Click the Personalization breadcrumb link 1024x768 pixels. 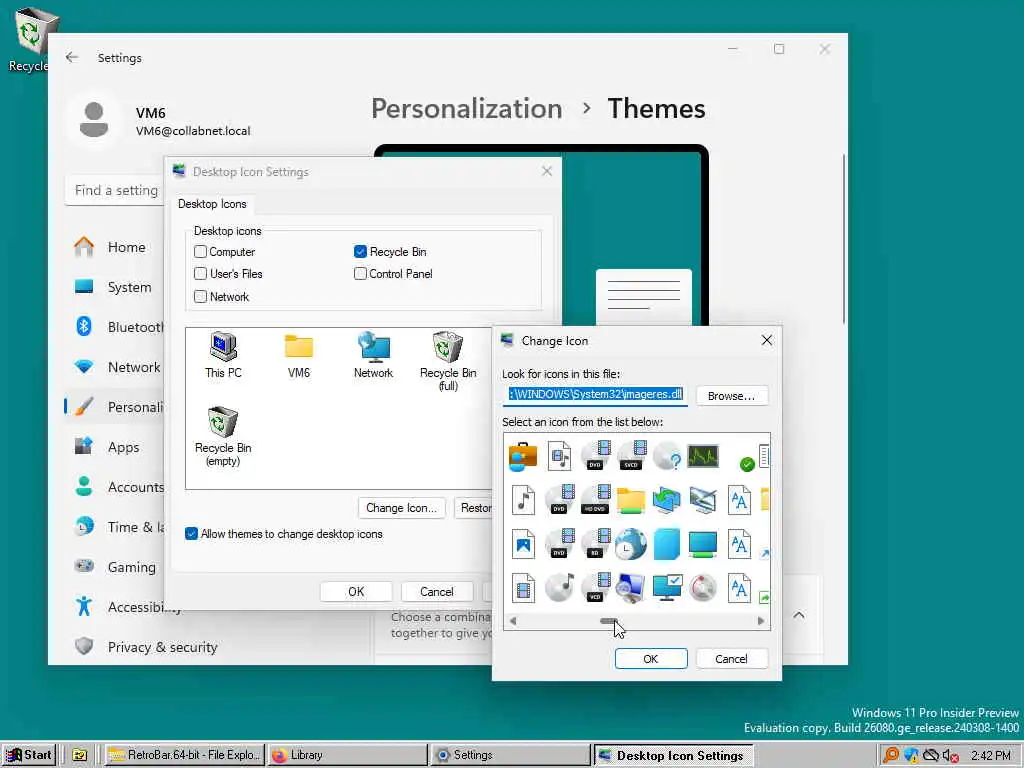tap(467, 108)
